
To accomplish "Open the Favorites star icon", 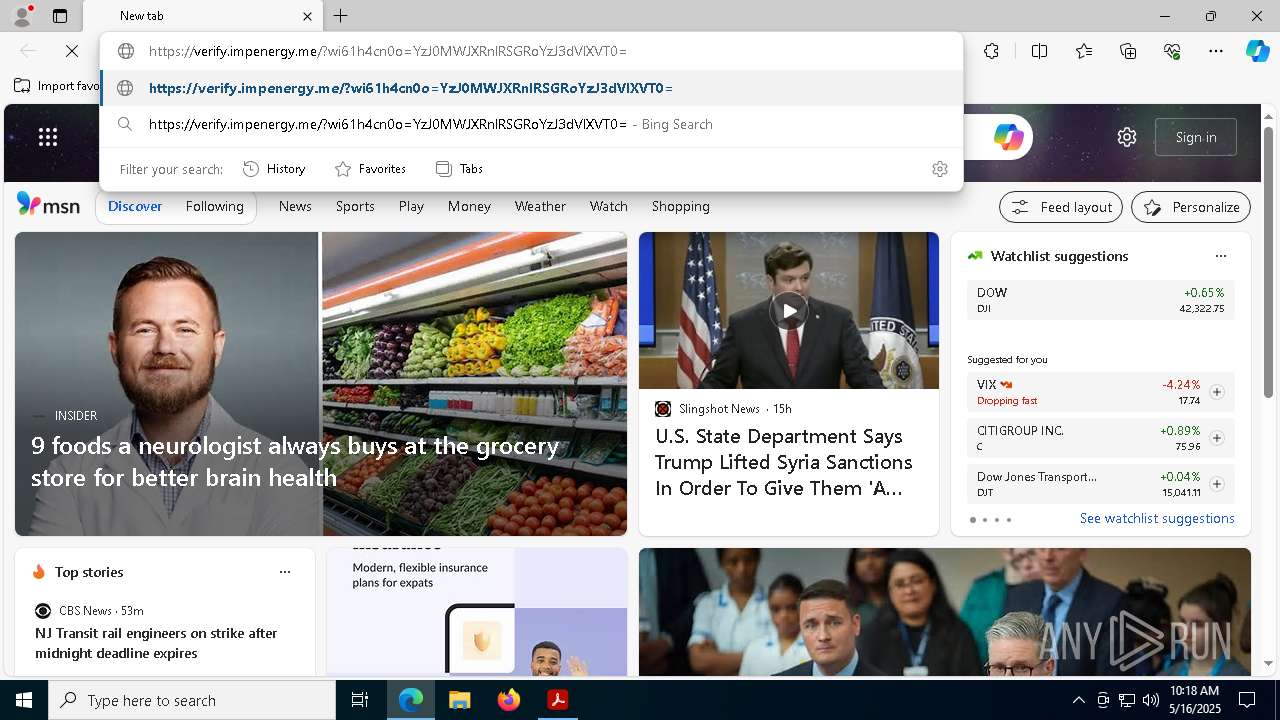I will tap(1084, 51).
